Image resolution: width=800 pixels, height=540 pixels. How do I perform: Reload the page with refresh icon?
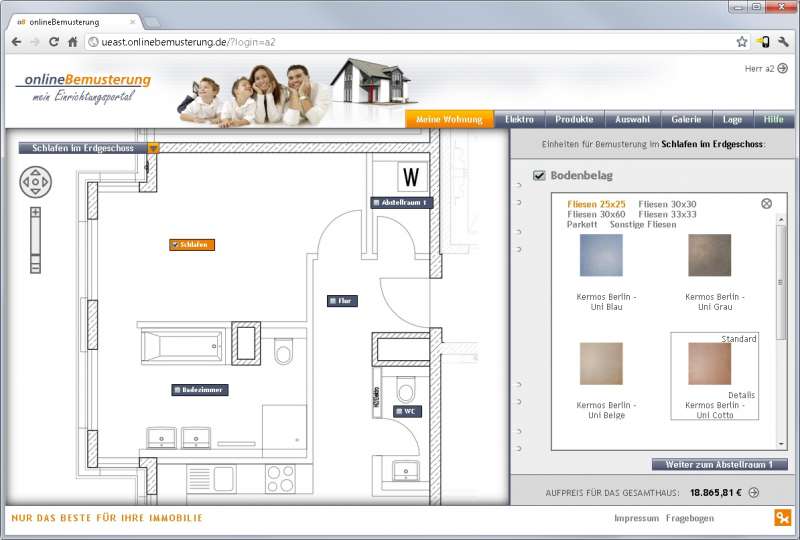tap(54, 42)
